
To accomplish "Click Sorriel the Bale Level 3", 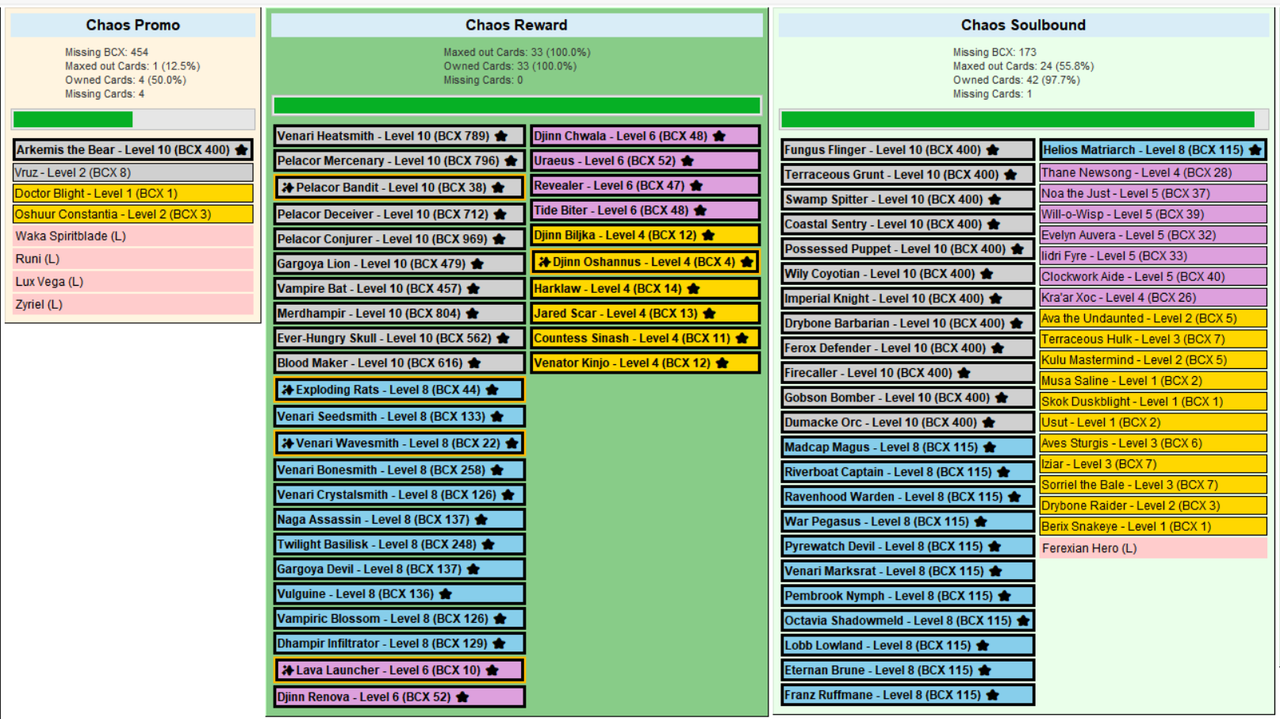I will (x=1153, y=485).
